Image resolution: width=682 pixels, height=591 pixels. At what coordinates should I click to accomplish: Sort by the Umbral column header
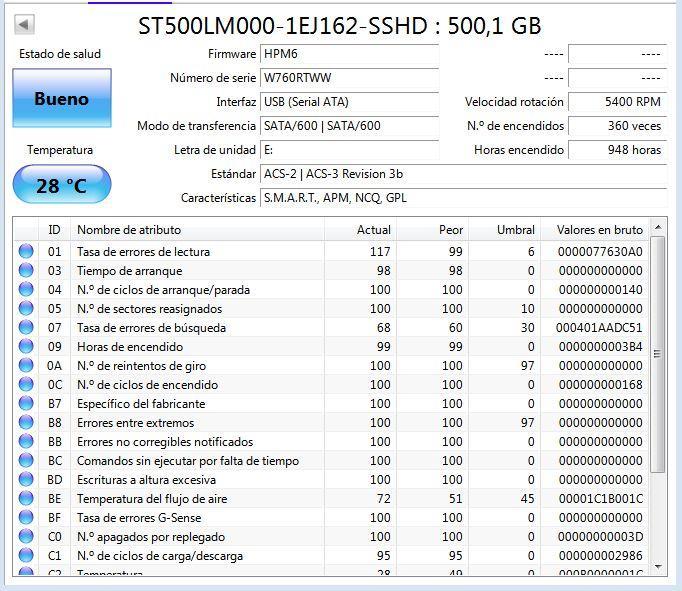tap(505, 229)
